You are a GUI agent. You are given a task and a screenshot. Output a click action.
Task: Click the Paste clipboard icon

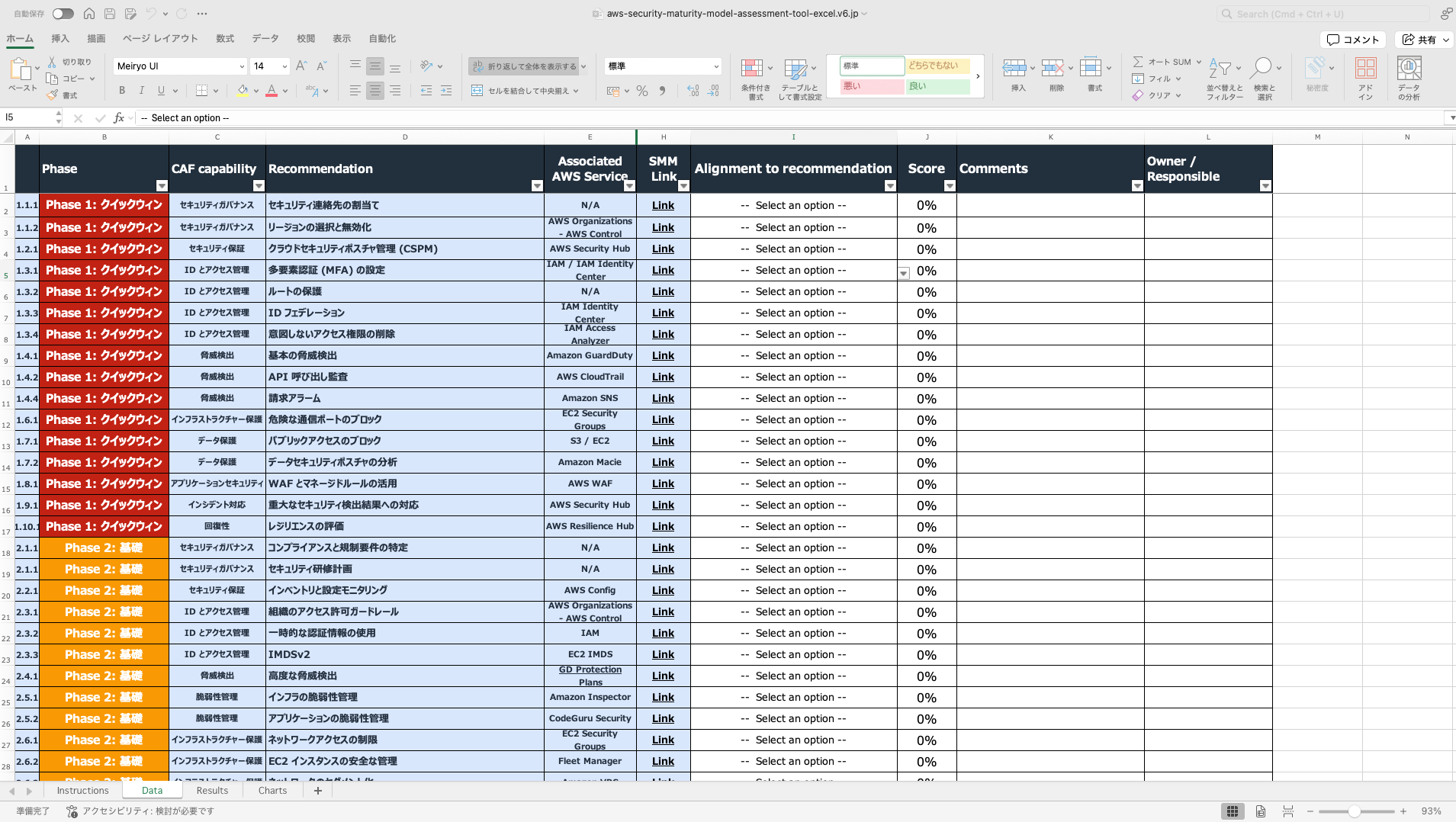(21, 69)
